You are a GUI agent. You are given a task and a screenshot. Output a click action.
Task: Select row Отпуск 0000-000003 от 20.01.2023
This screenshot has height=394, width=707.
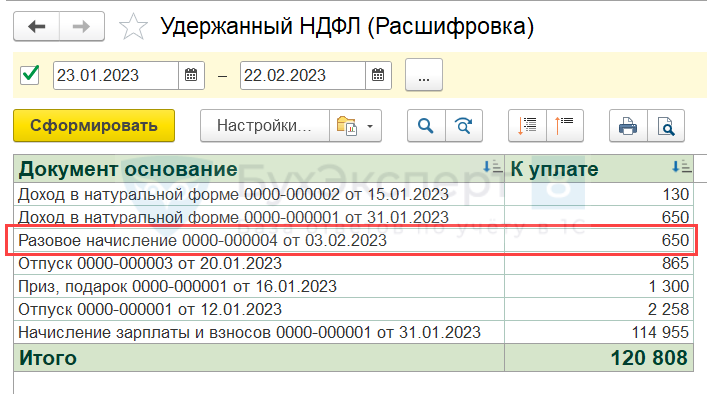259,263
